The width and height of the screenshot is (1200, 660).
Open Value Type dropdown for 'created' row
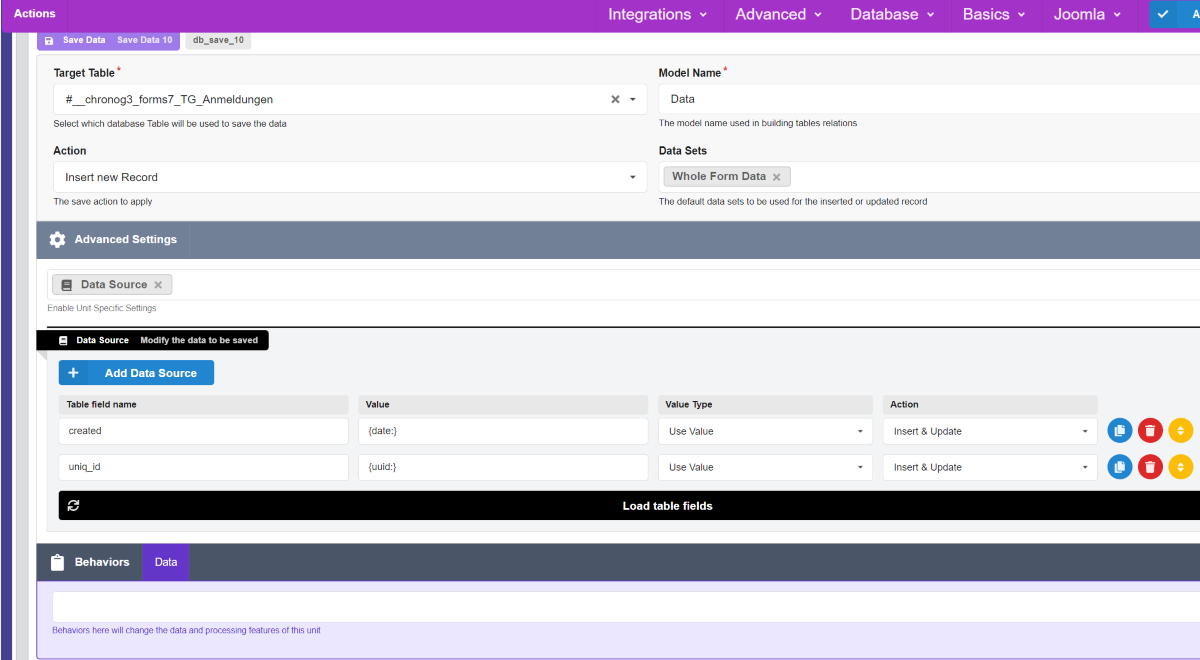(x=860, y=432)
